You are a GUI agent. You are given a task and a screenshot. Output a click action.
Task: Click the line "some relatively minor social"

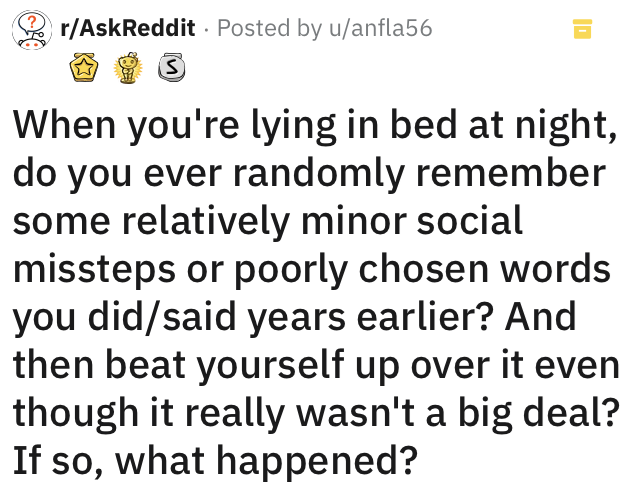(x=268, y=221)
